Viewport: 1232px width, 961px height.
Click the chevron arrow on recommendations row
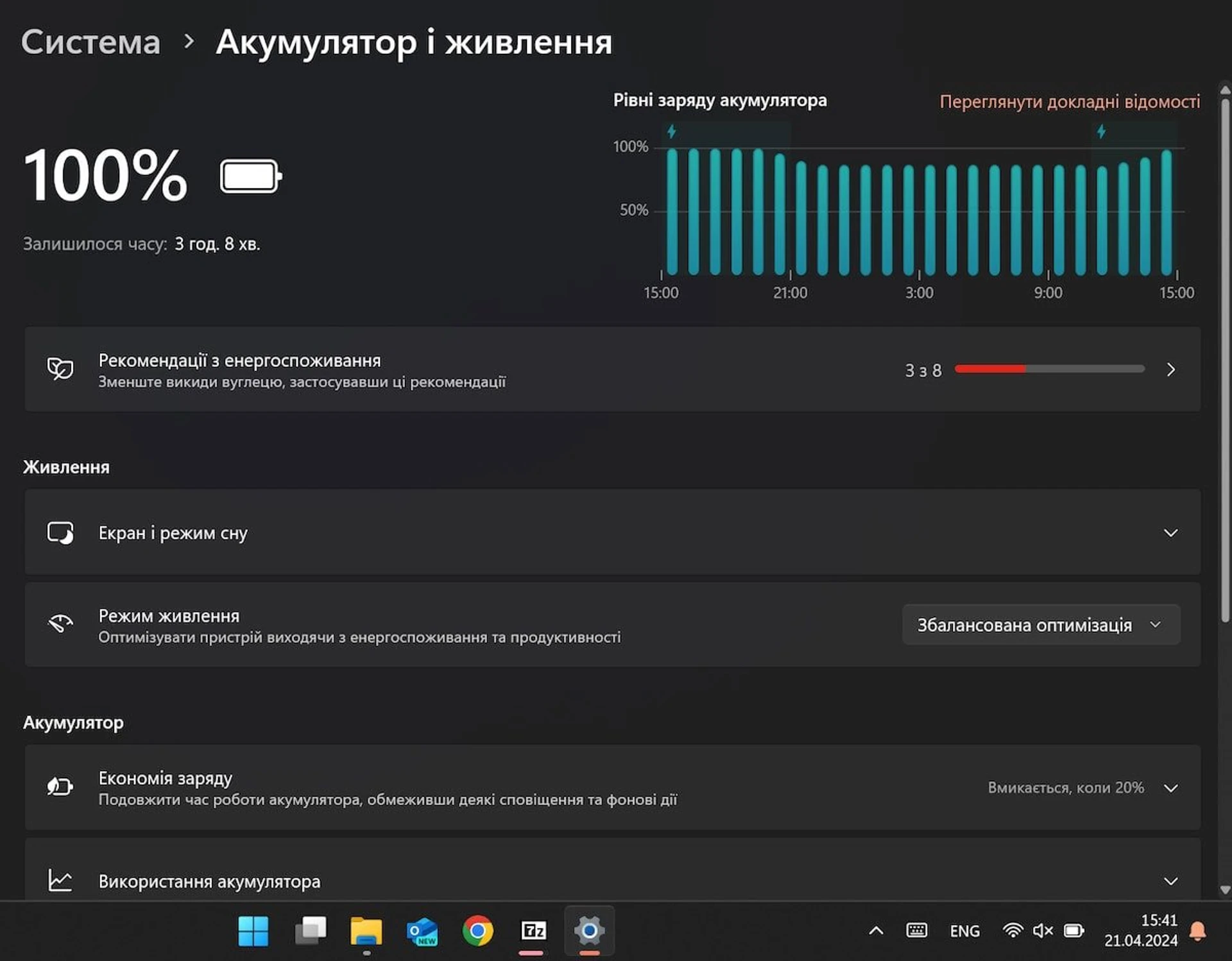1171,370
